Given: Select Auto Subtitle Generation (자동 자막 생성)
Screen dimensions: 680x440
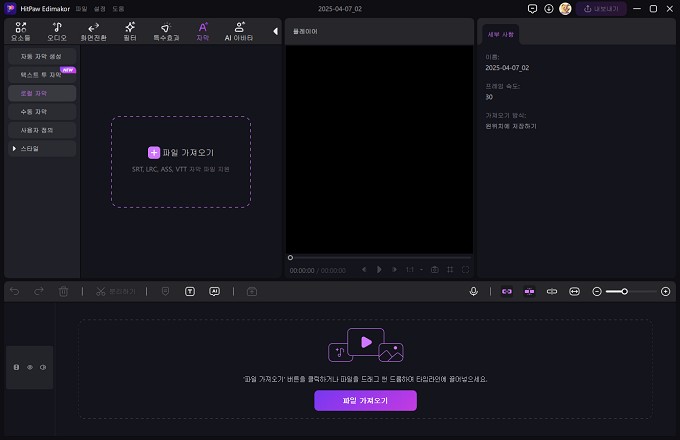Looking at the screenshot, I should pos(42,56).
